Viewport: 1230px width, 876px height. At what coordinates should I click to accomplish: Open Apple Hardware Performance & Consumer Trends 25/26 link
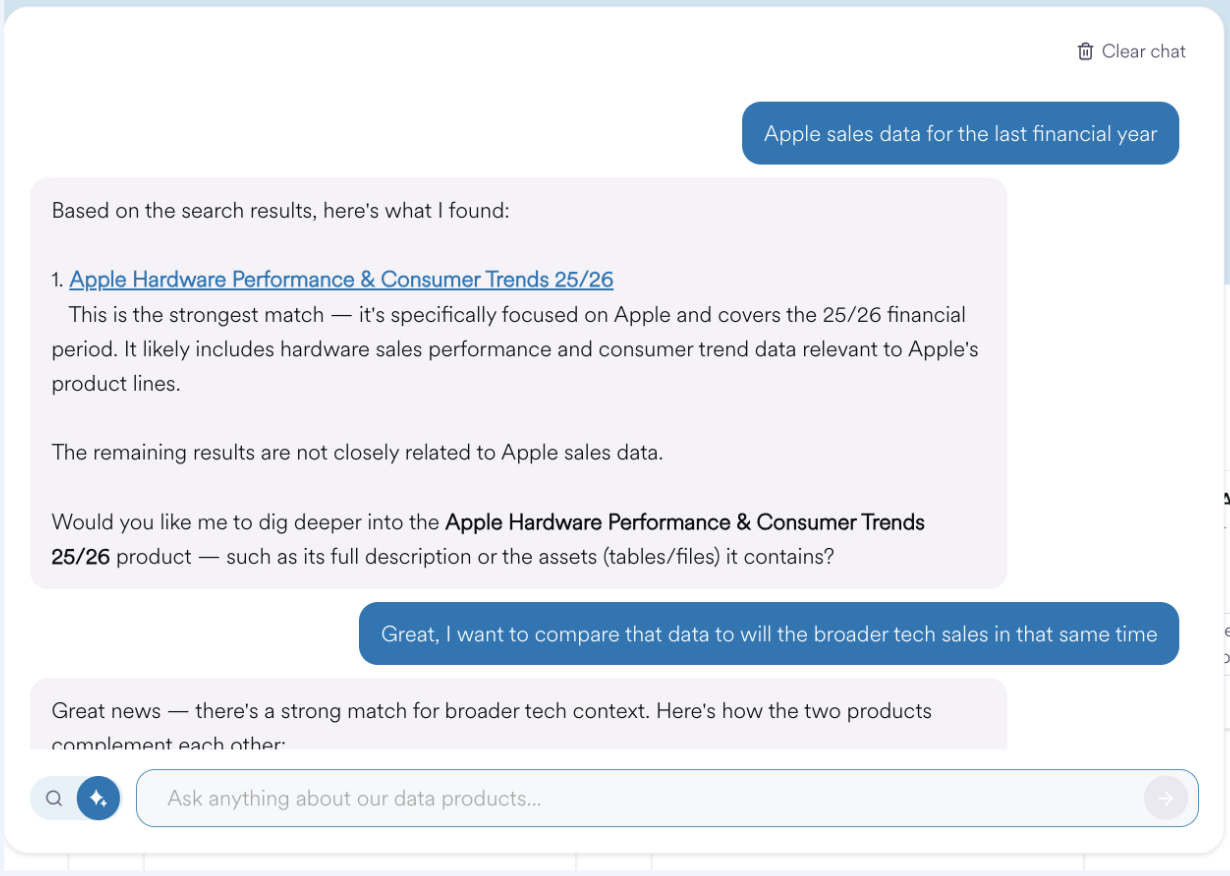click(341, 279)
